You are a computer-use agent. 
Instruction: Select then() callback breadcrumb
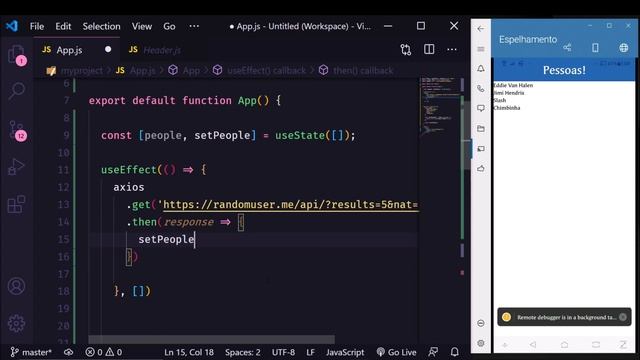click(x=363, y=70)
